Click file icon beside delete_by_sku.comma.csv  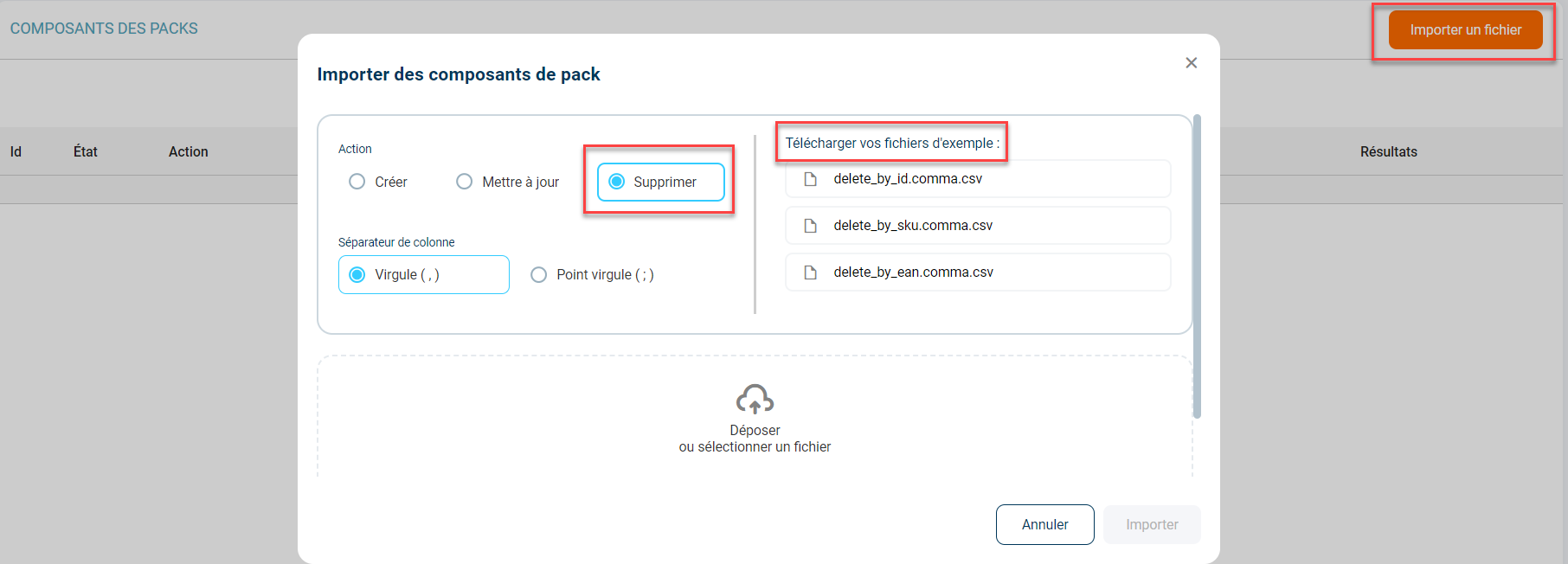click(x=811, y=226)
